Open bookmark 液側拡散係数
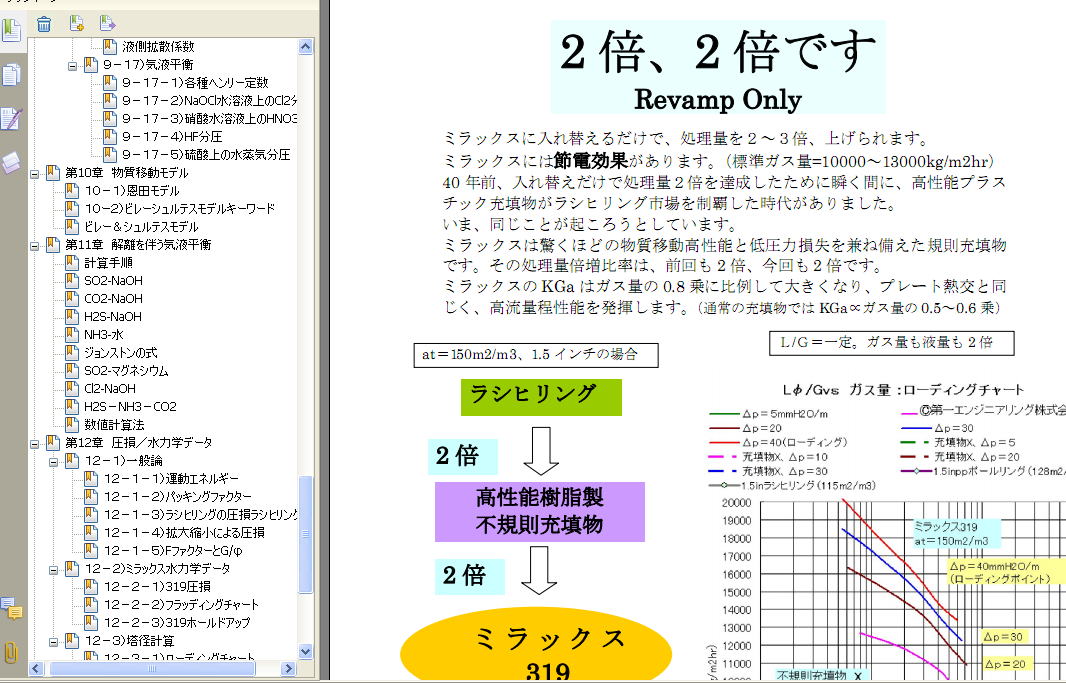The height and width of the screenshot is (683, 1066). point(158,46)
